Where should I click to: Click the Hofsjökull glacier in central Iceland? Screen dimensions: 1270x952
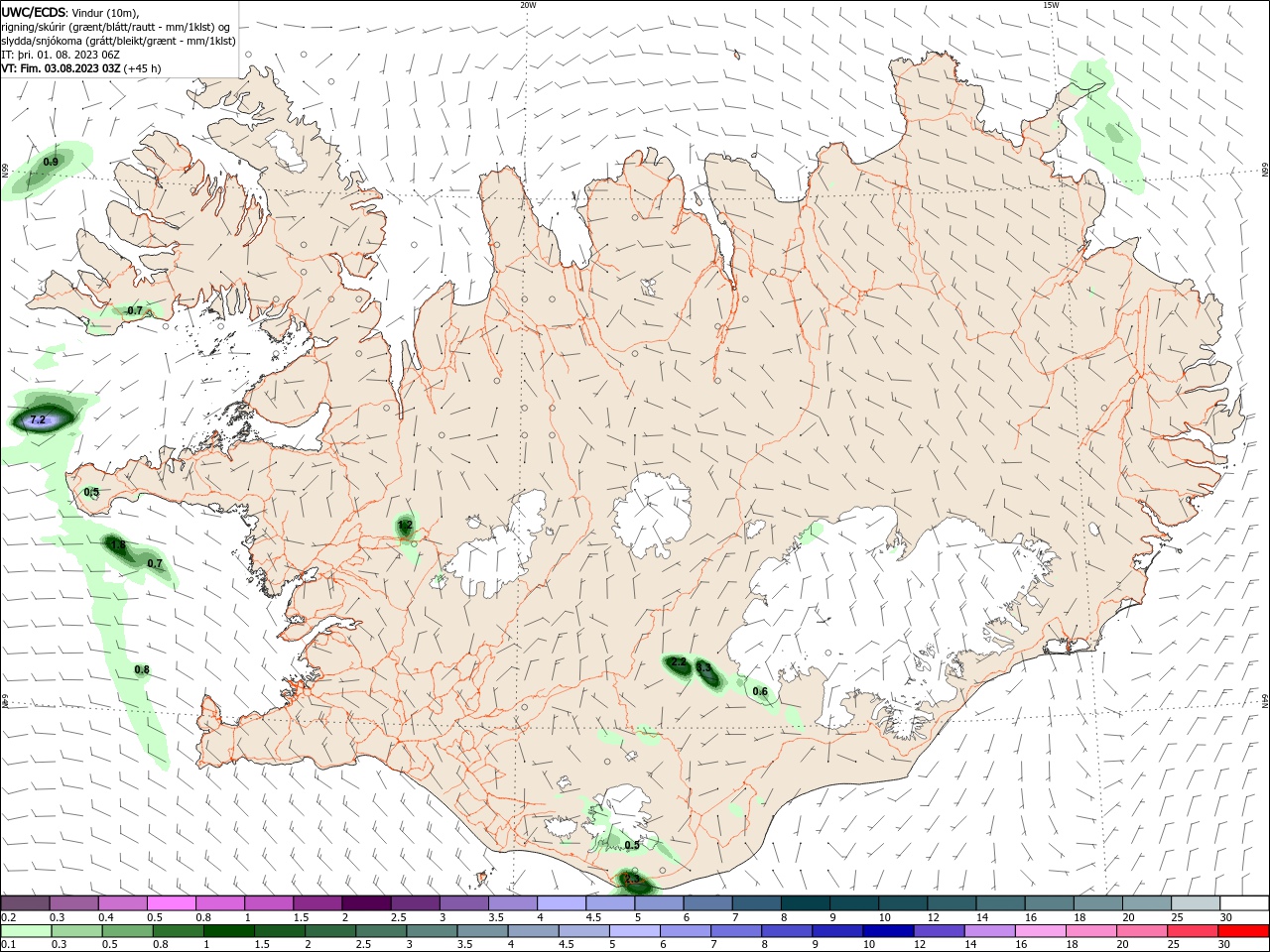pyautogui.click(x=652, y=514)
